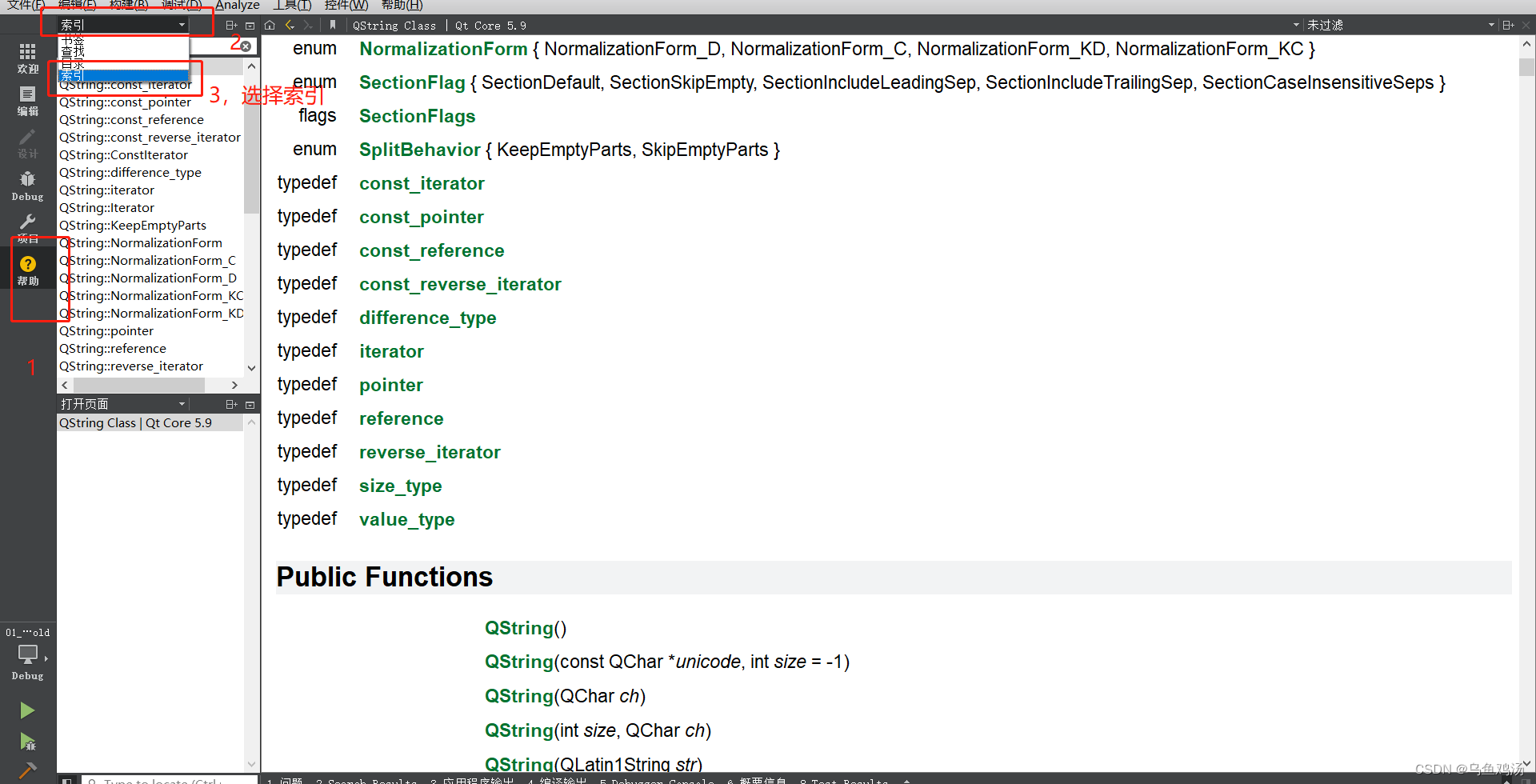1536x784 pixels.
Task: Open the Search Results output pane tab
Action: pyautogui.click(x=366, y=781)
